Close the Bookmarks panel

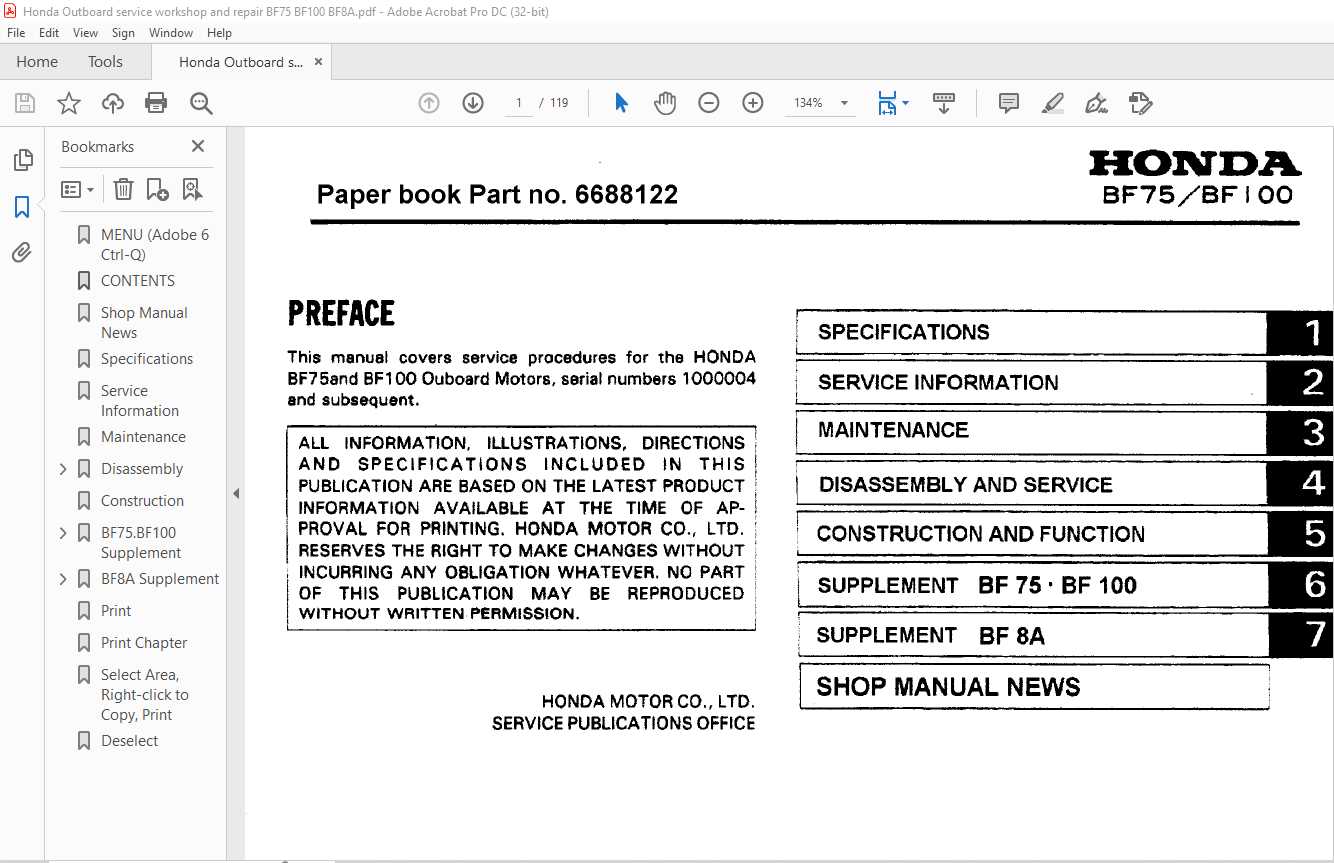point(198,146)
